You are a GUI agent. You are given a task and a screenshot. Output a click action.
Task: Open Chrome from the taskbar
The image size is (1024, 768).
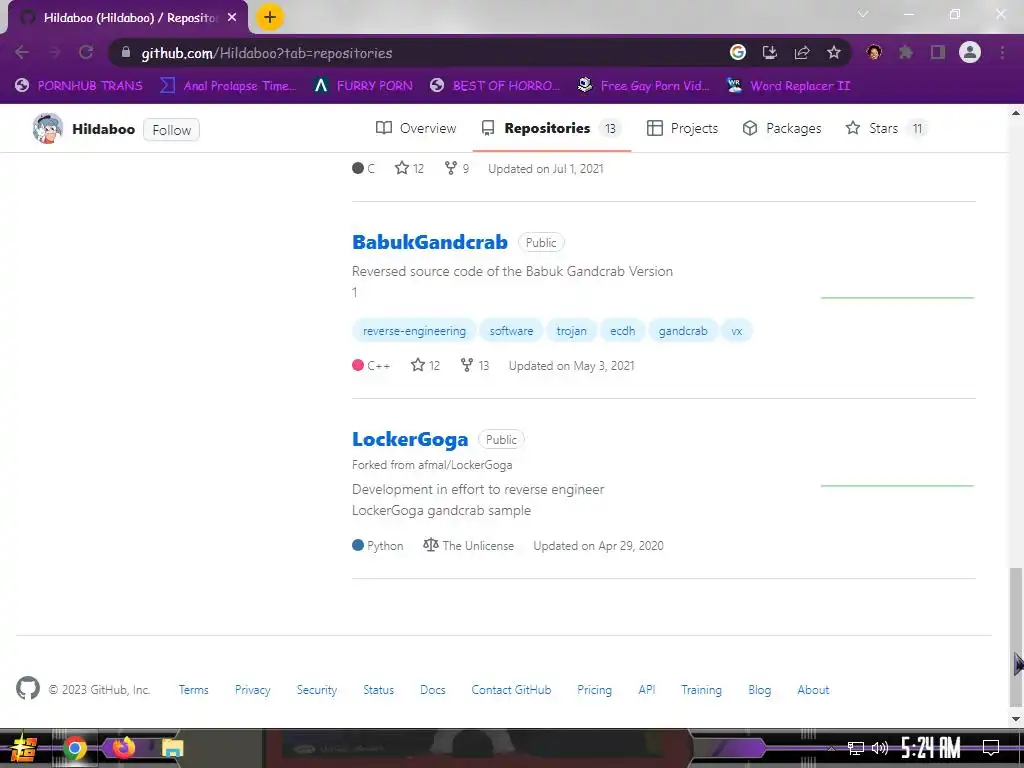[74, 748]
